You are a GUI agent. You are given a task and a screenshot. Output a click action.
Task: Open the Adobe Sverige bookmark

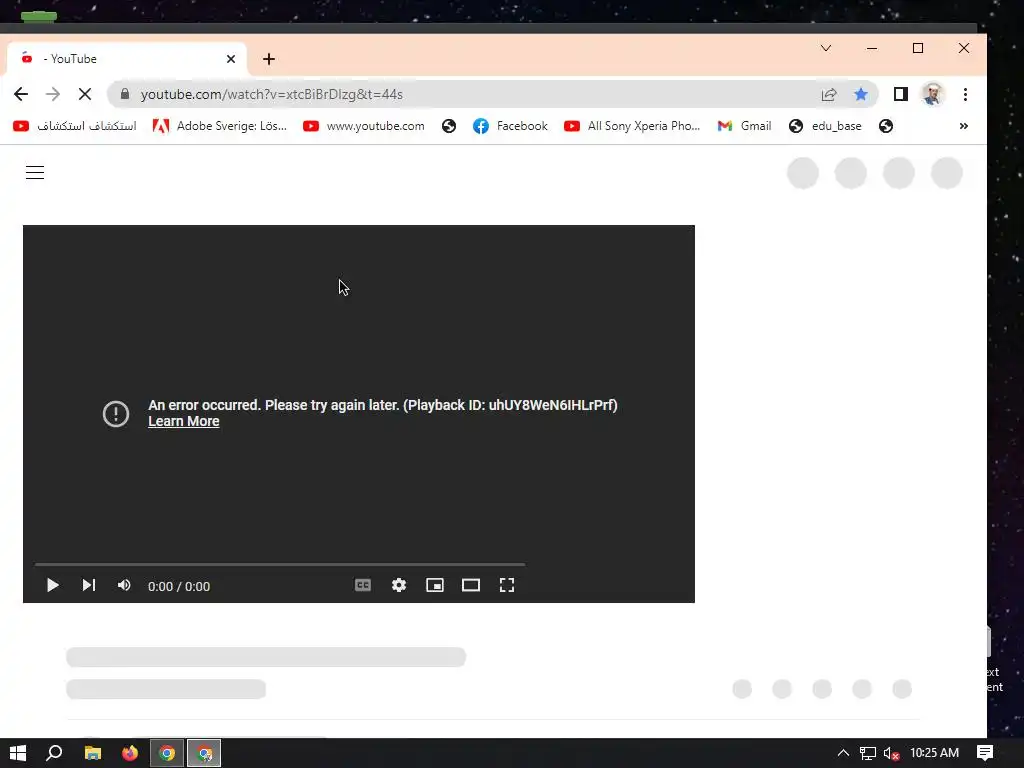coord(220,126)
